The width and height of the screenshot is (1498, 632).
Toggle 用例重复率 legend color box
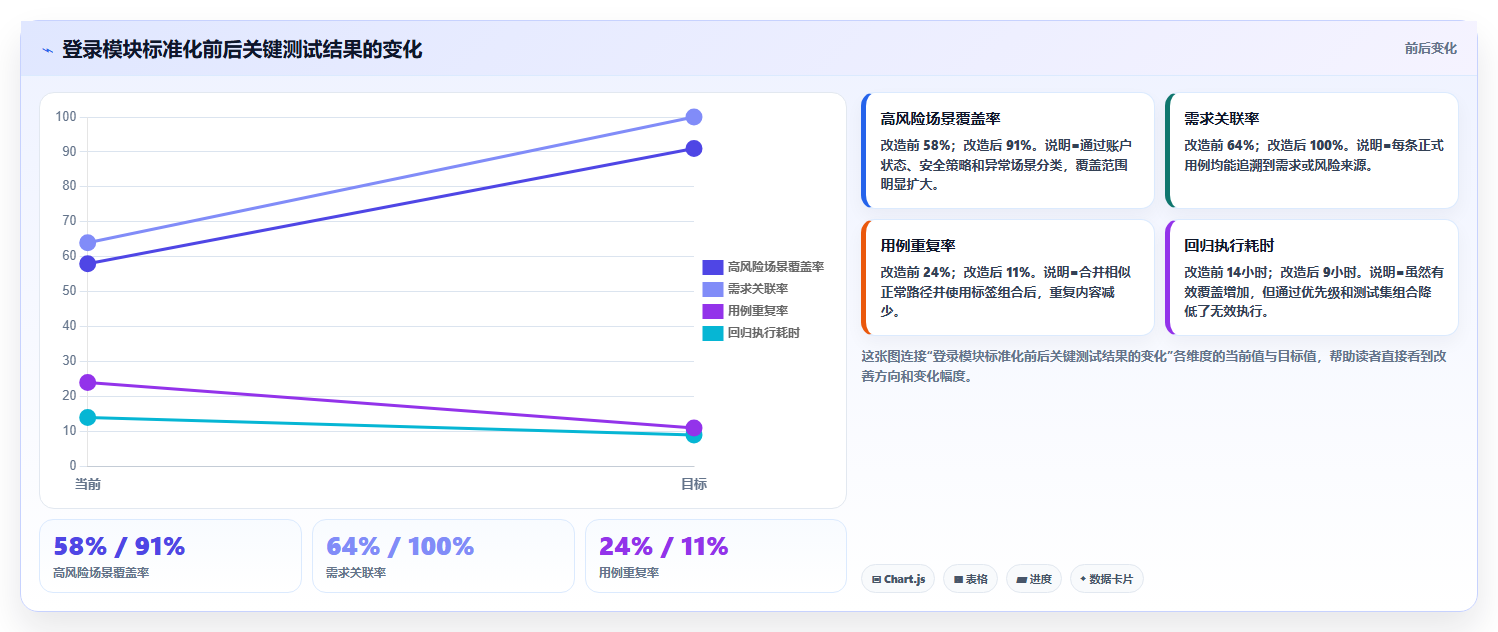712,311
